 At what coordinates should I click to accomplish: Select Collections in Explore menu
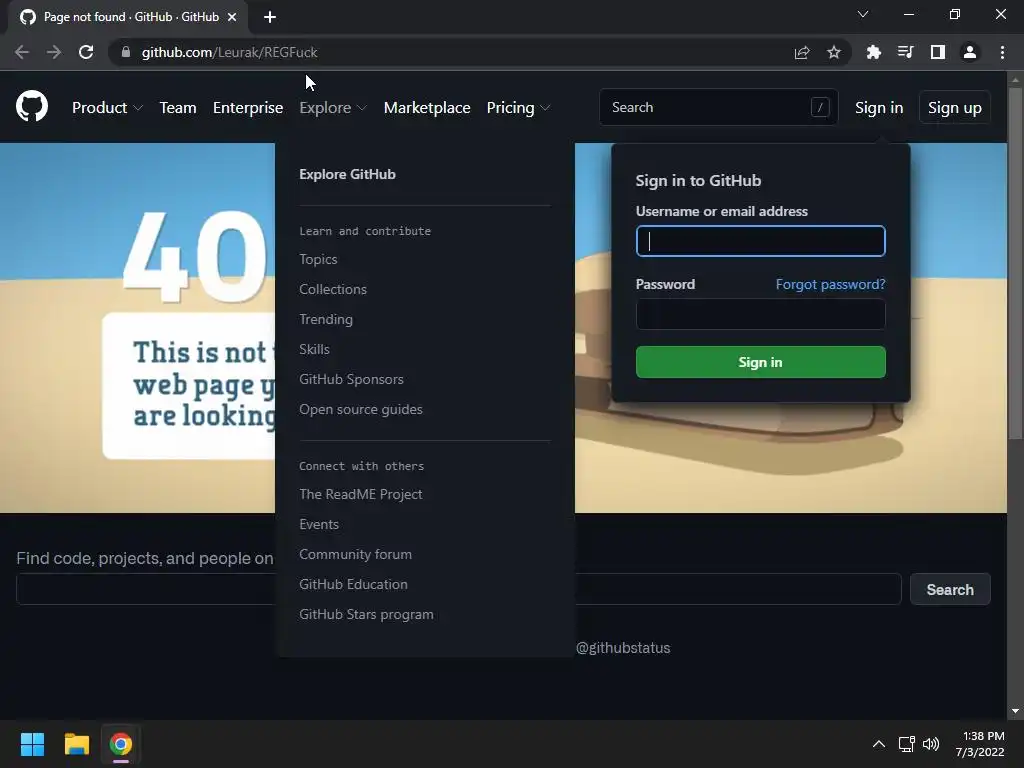click(x=333, y=289)
